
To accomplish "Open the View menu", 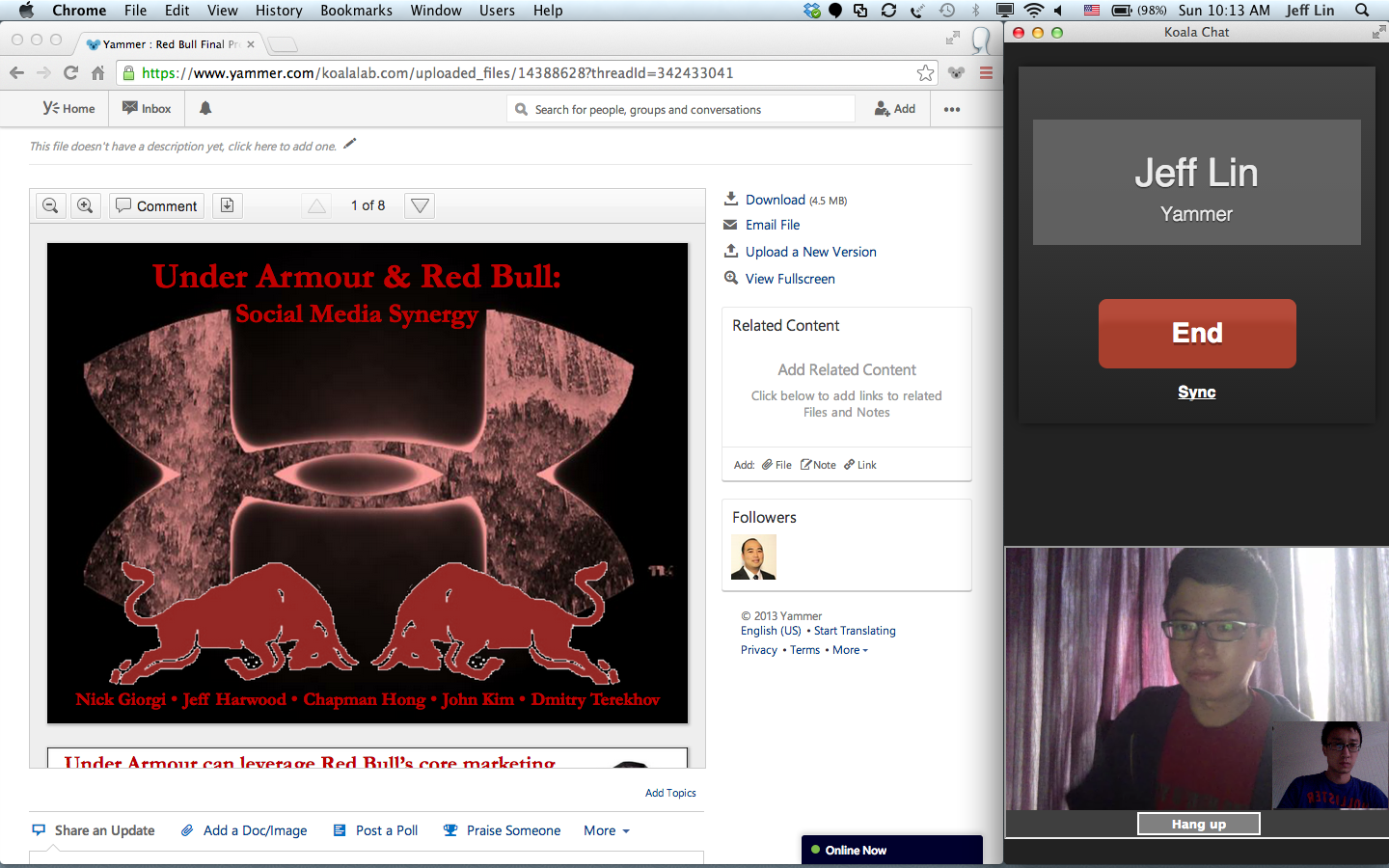I will (x=222, y=11).
